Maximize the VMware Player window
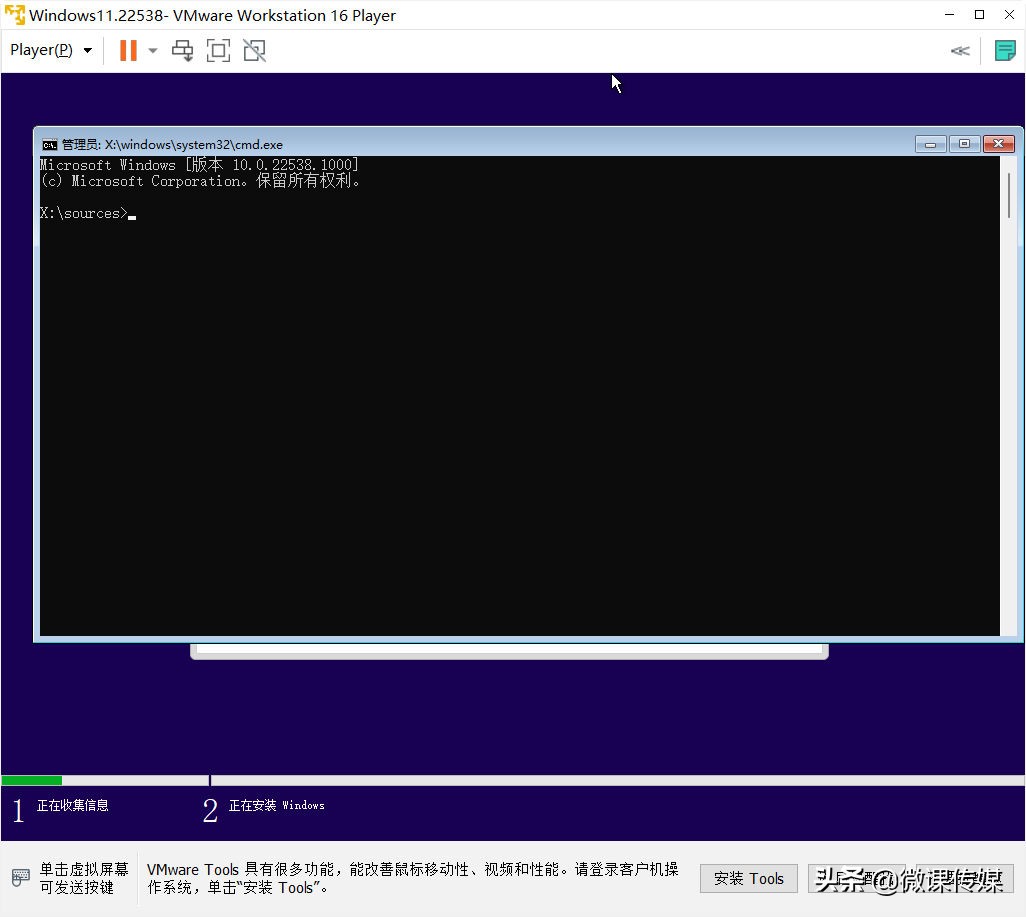 (980, 14)
